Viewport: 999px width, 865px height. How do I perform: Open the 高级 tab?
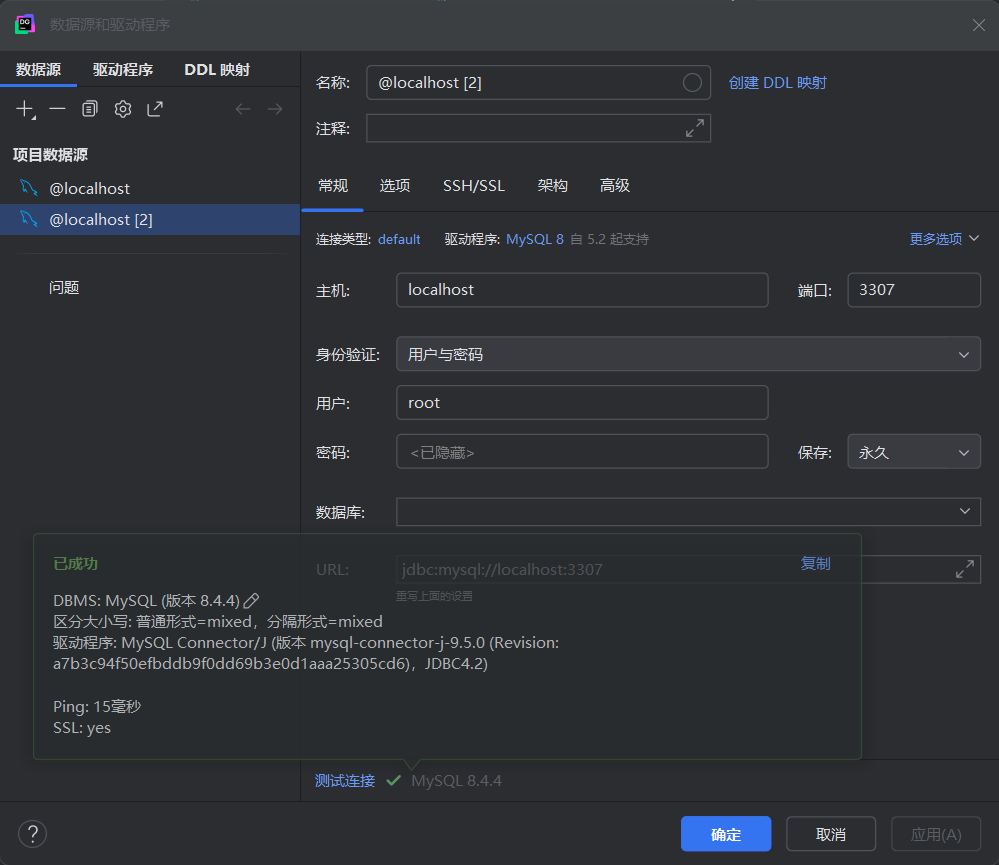pos(615,186)
